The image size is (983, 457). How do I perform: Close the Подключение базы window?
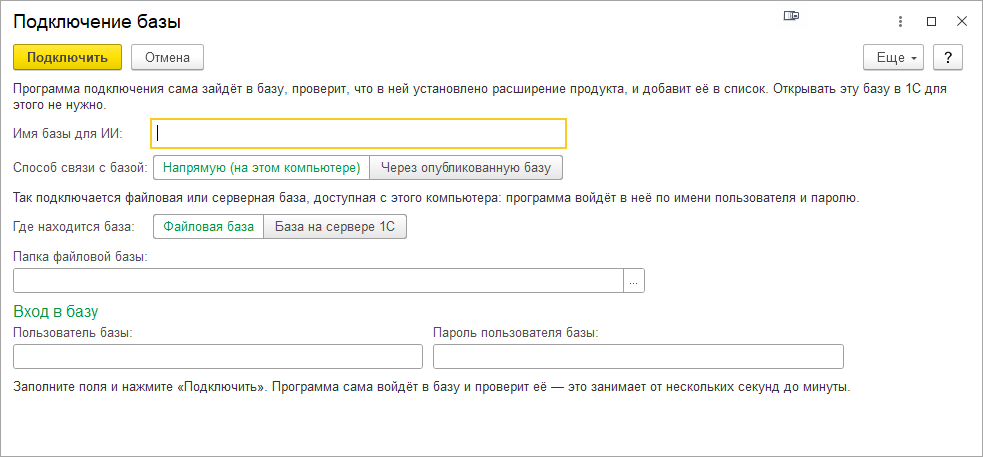(962, 22)
